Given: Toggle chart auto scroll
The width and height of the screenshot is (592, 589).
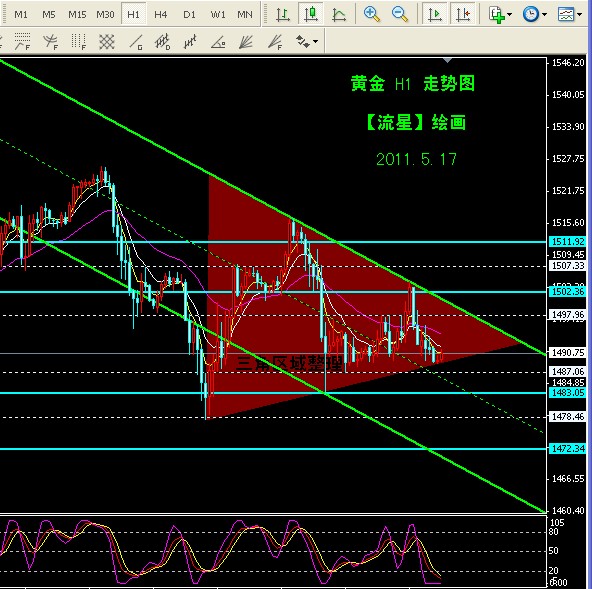Looking at the screenshot, I should (435, 14).
